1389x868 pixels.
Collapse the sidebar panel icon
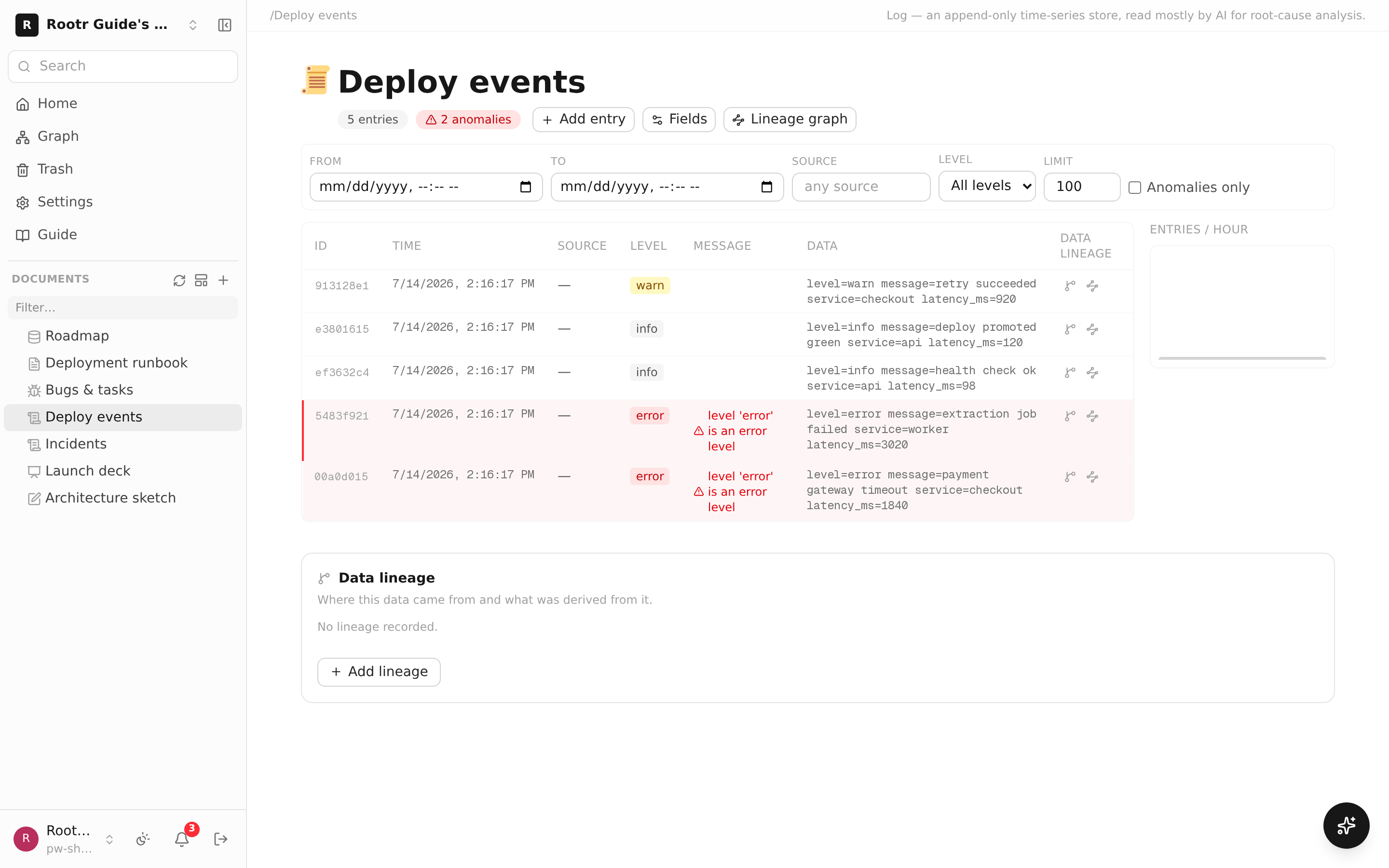[x=224, y=25]
